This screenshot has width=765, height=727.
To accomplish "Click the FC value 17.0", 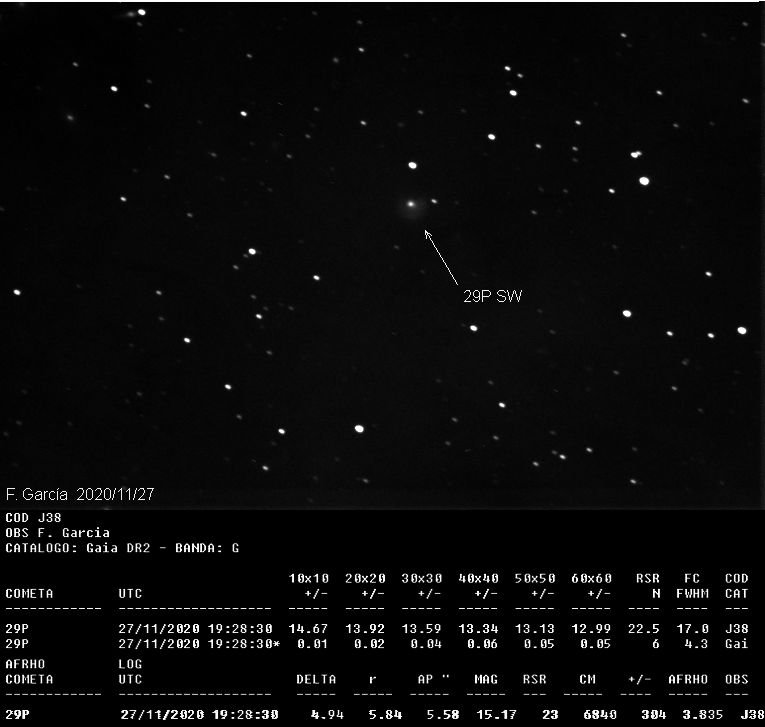I will pyautogui.click(x=692, y=628).
